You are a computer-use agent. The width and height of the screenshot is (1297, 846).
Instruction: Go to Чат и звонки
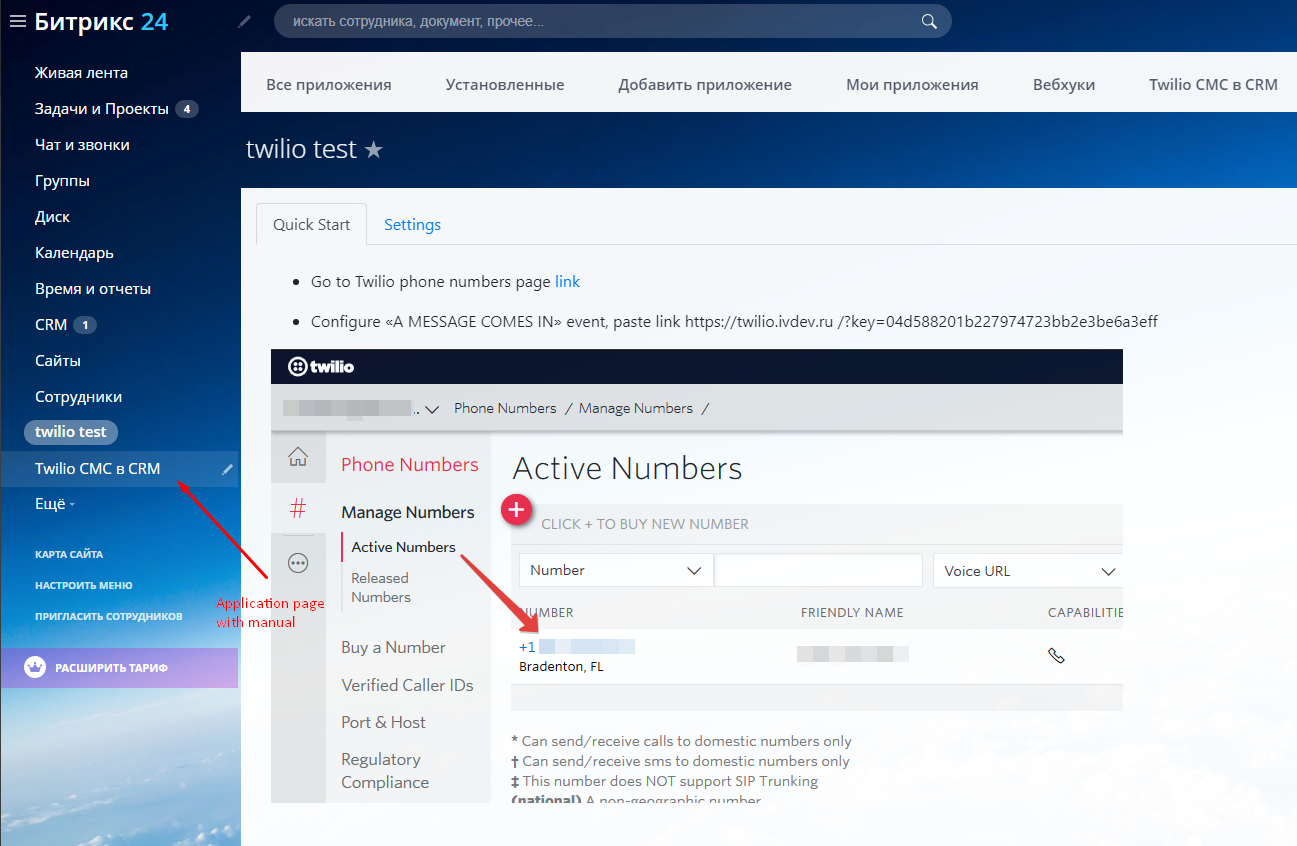point(82,145)
